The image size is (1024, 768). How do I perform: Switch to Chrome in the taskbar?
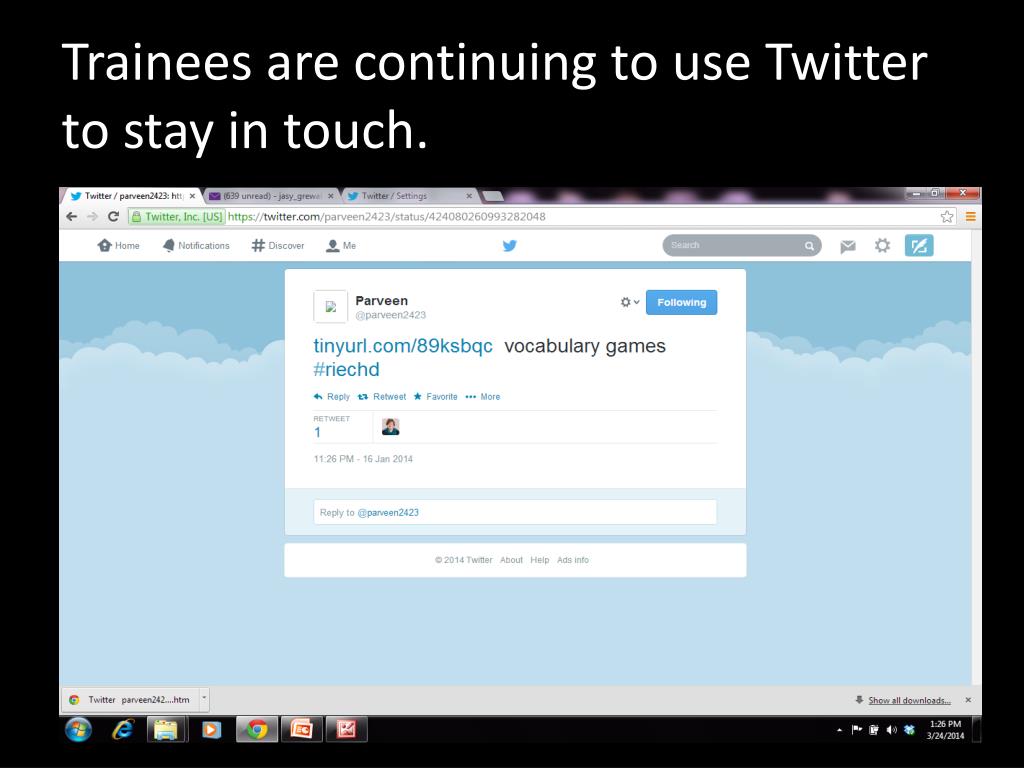(x=257, y=729)
